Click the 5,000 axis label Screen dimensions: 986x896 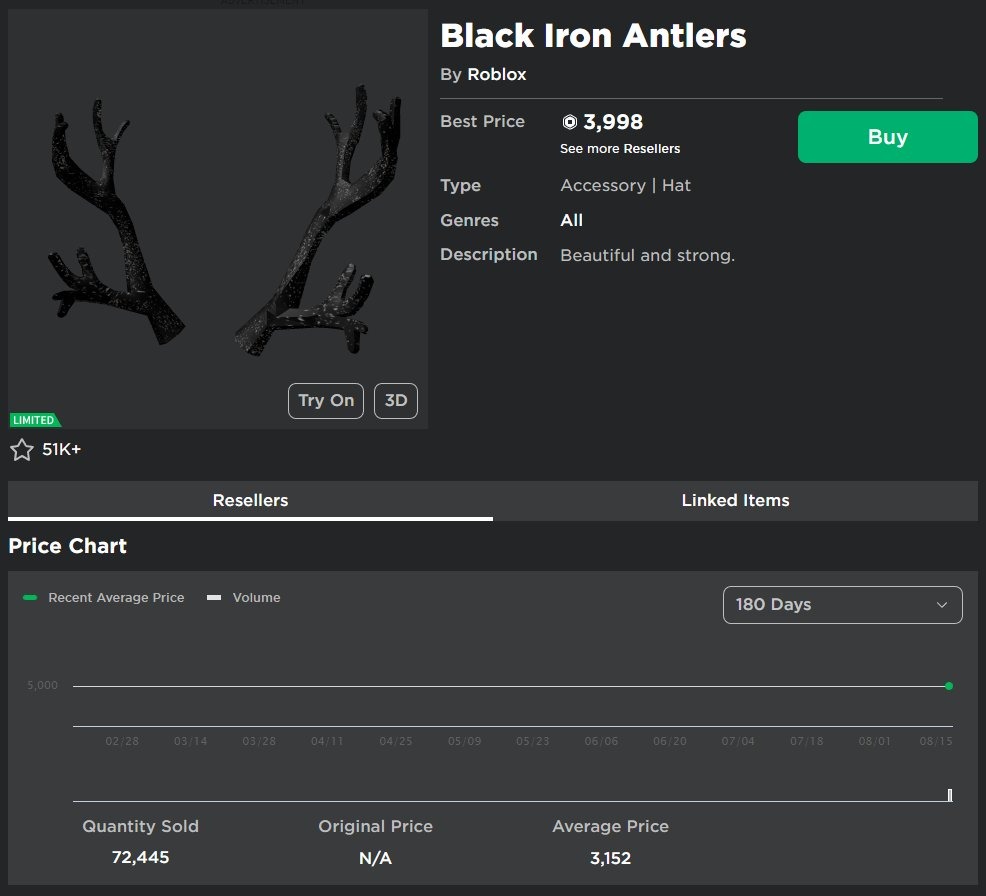[42, 685]
